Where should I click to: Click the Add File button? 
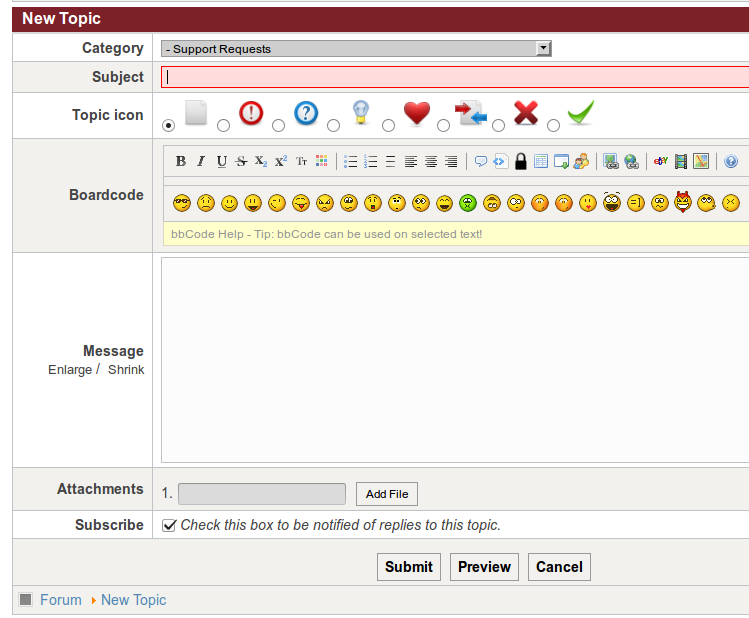coord(387,494)
